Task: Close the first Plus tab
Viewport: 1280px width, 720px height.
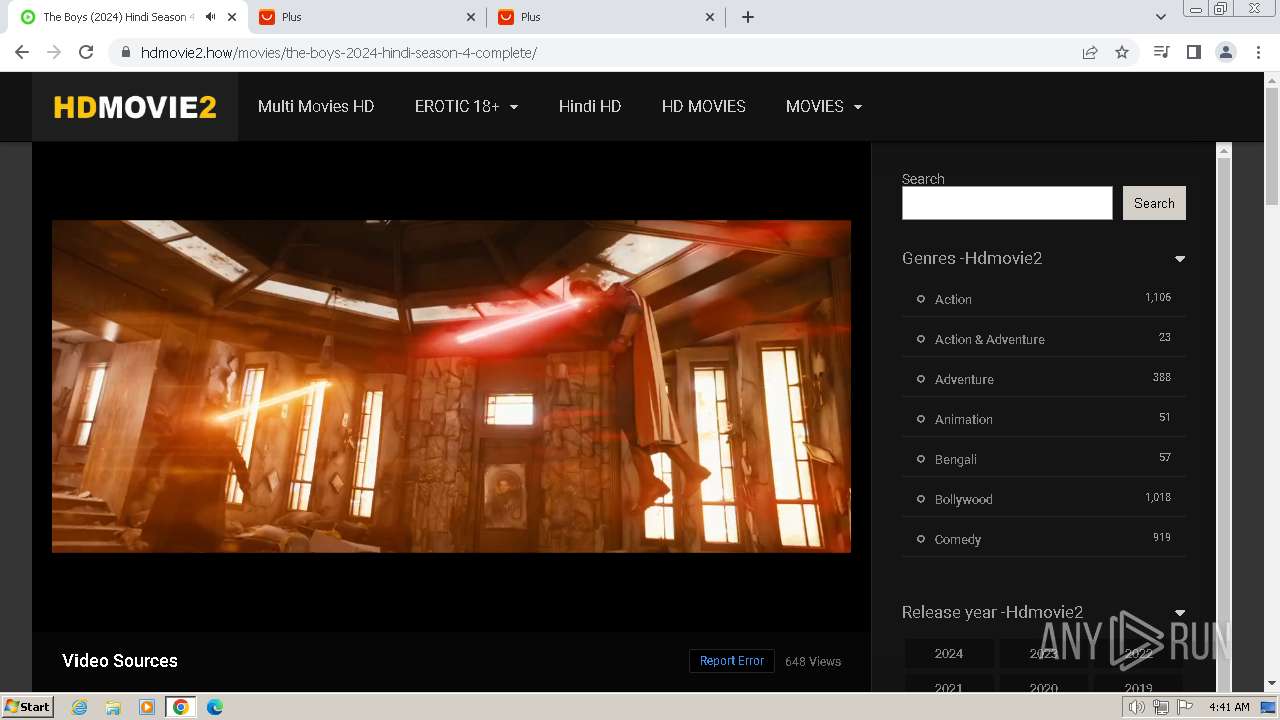Action: click(x=471, y=17)
